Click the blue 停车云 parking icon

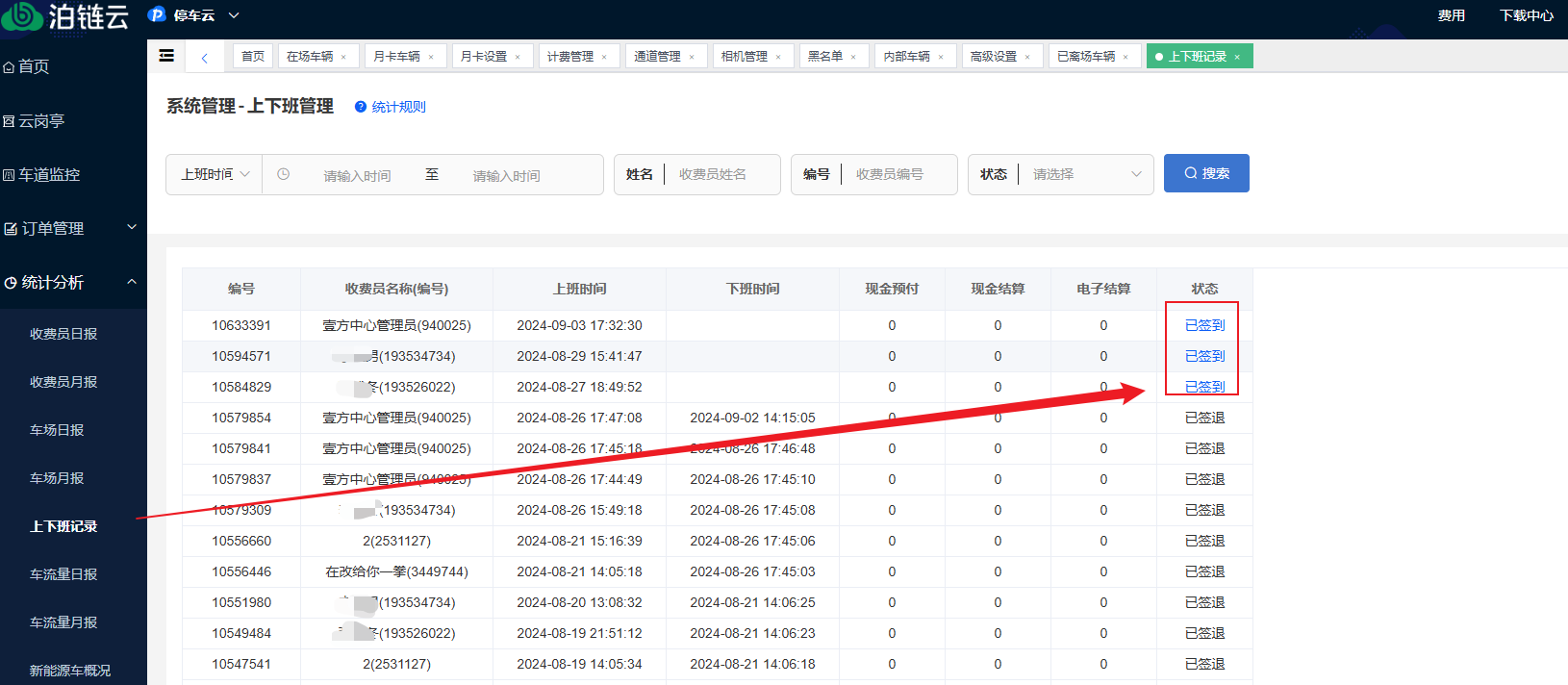tap(157, 14)
